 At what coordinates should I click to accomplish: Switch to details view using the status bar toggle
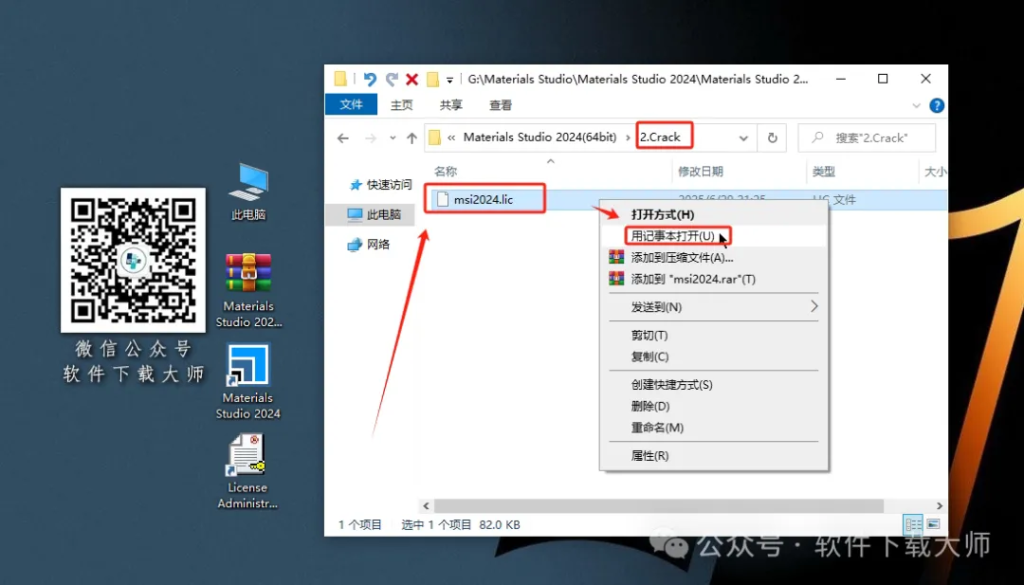click(x=913, y=523)
